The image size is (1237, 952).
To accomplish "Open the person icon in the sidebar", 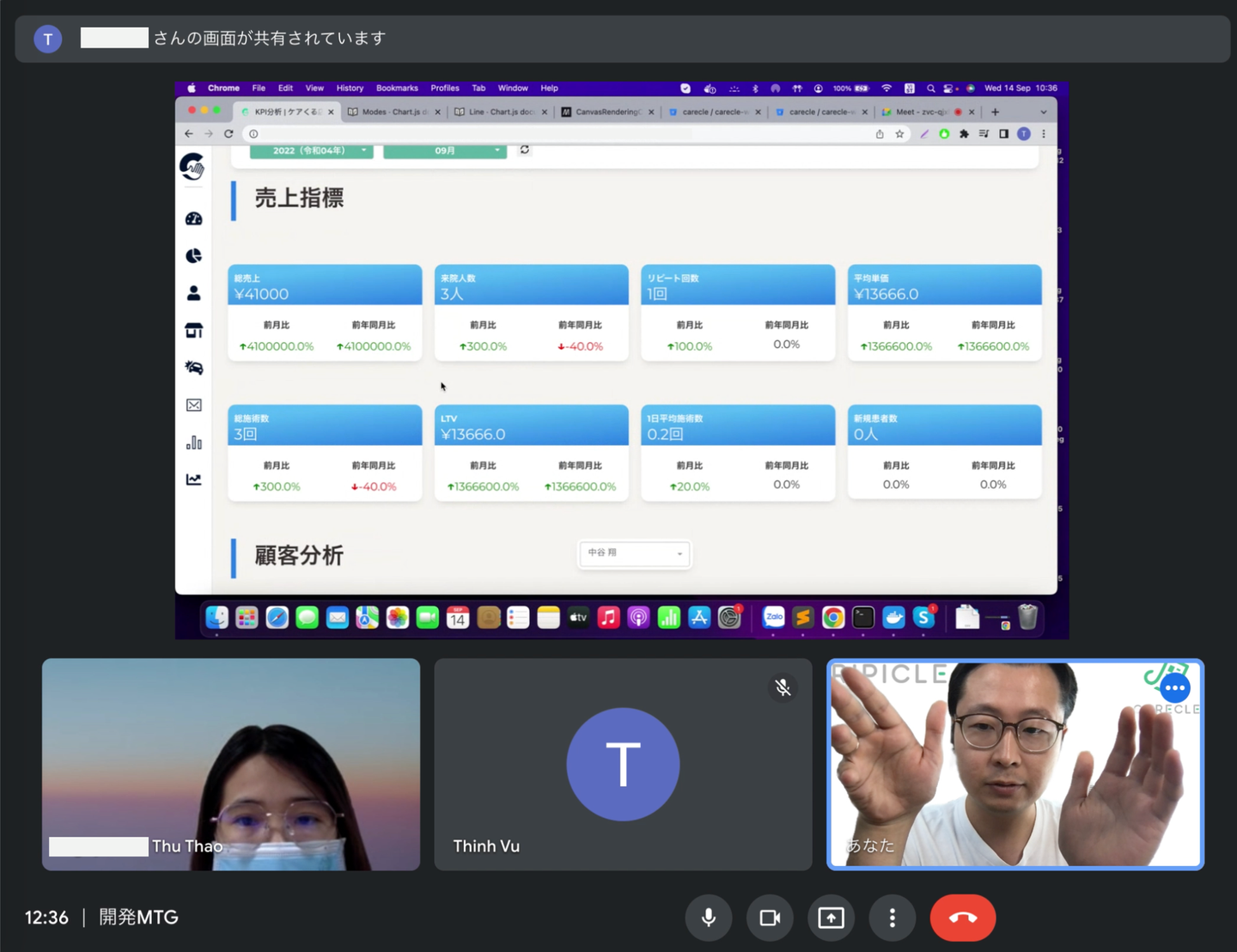I will 194,293.
